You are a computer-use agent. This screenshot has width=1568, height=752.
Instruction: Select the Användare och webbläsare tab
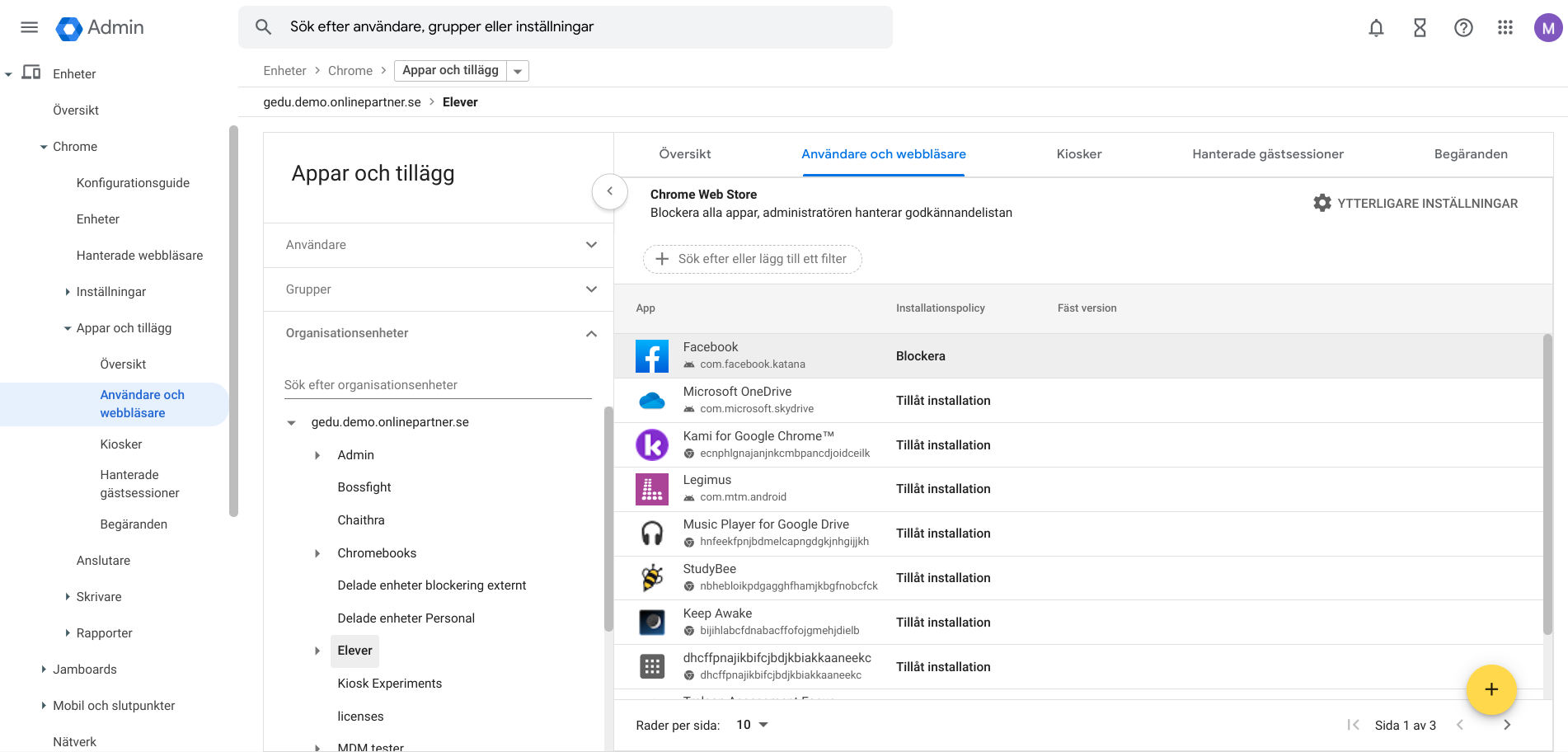coord(884,154)
